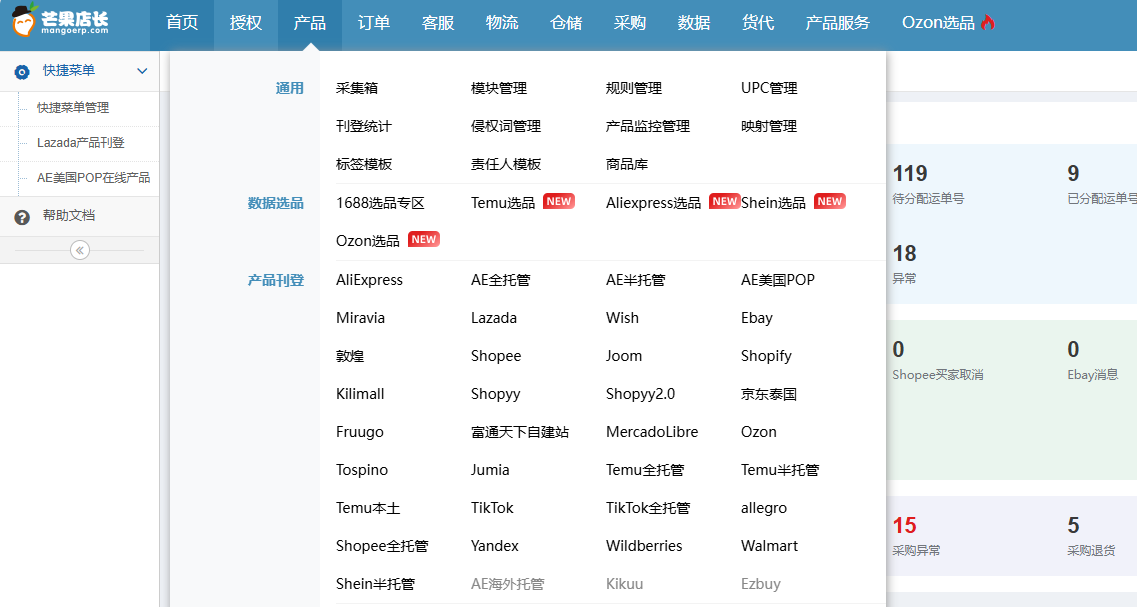The height and width of the screenshot is (607, 1137).
Task: Open TikTok全托管 link
Action: click(648, 508)
